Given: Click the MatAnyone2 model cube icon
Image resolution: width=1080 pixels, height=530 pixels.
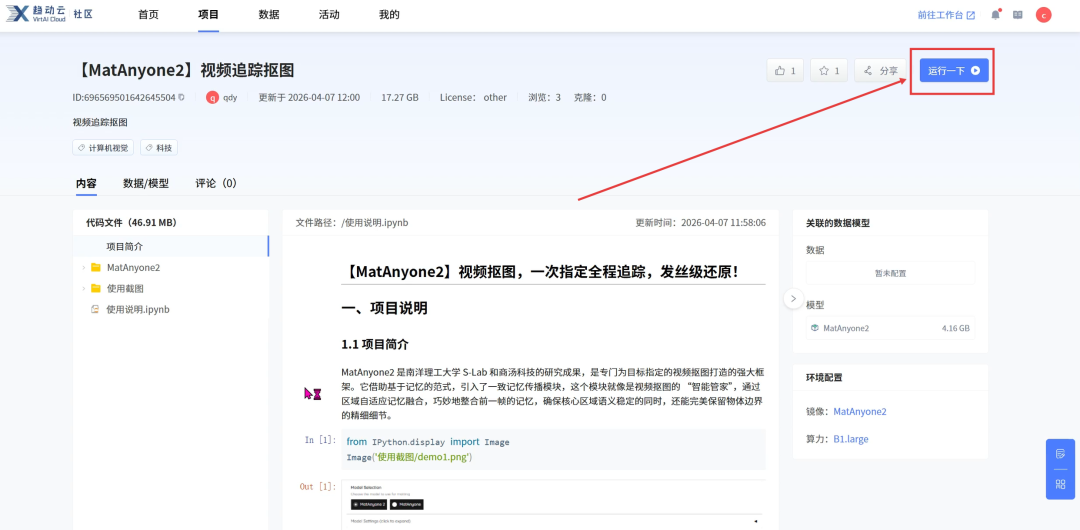Looking at the screenshot, I should 815,328.
